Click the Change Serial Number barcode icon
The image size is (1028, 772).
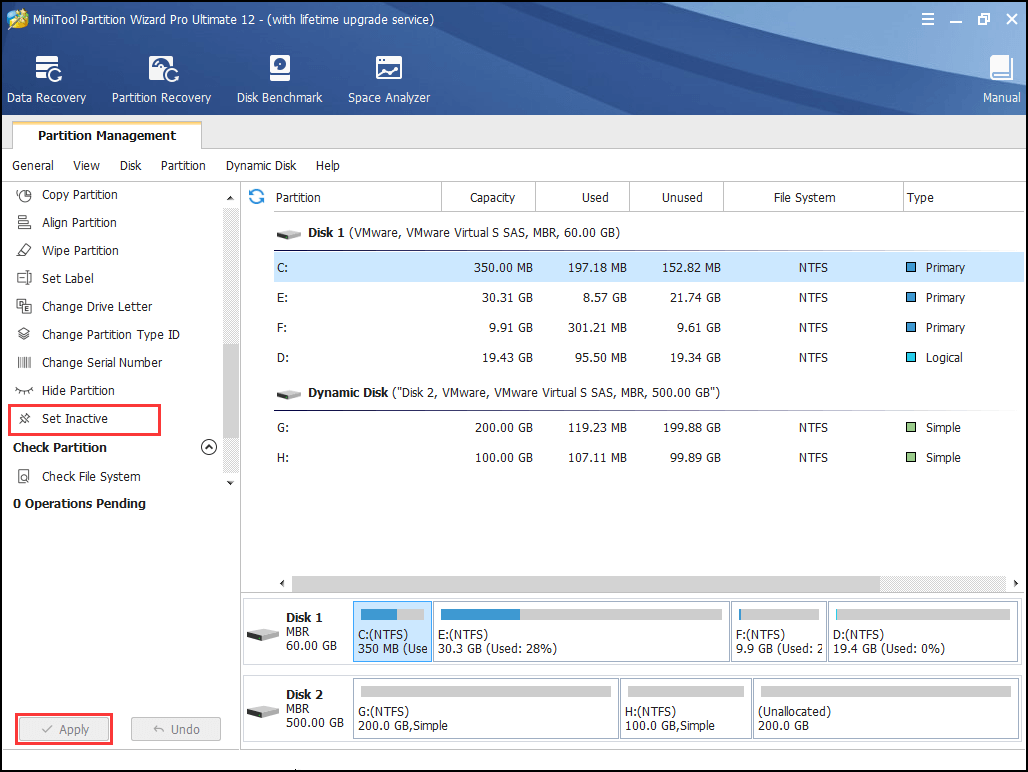(24, 362)
